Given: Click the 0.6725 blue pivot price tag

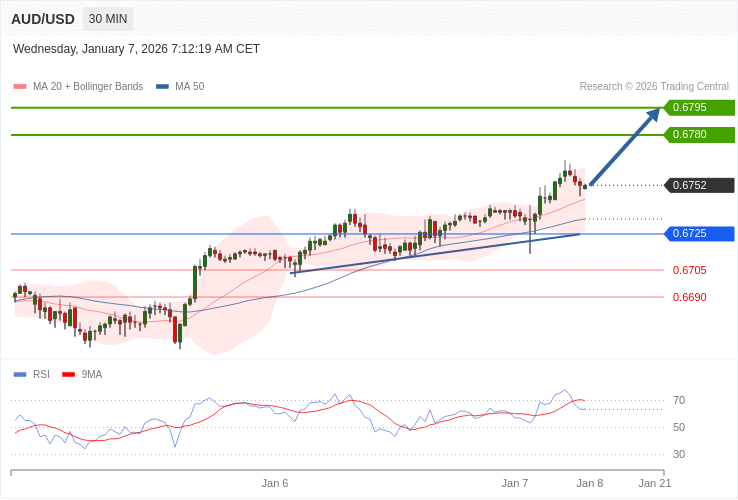Looking at the screenshot, I should pyautogui.click(x=699, y=234).
